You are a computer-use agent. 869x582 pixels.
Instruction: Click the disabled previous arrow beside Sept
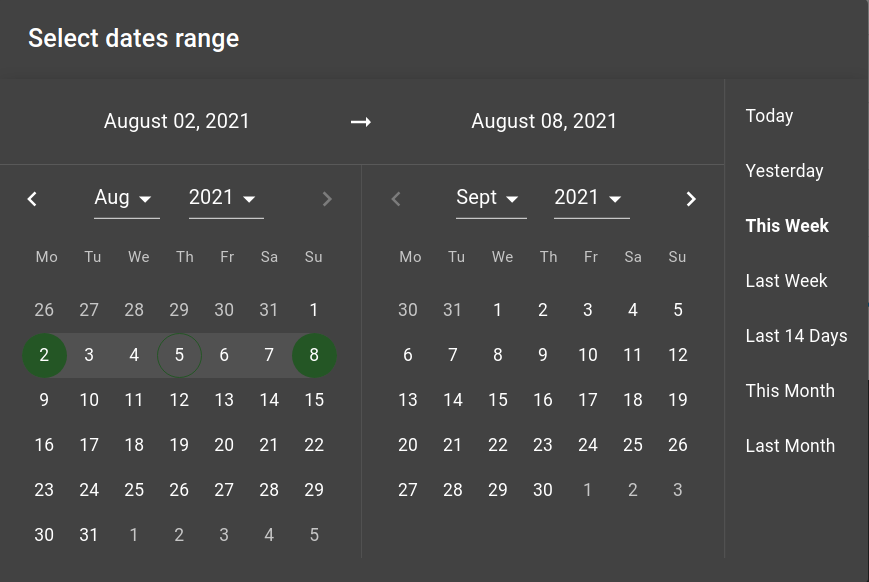pyautogui.click(x=396, y=199)
